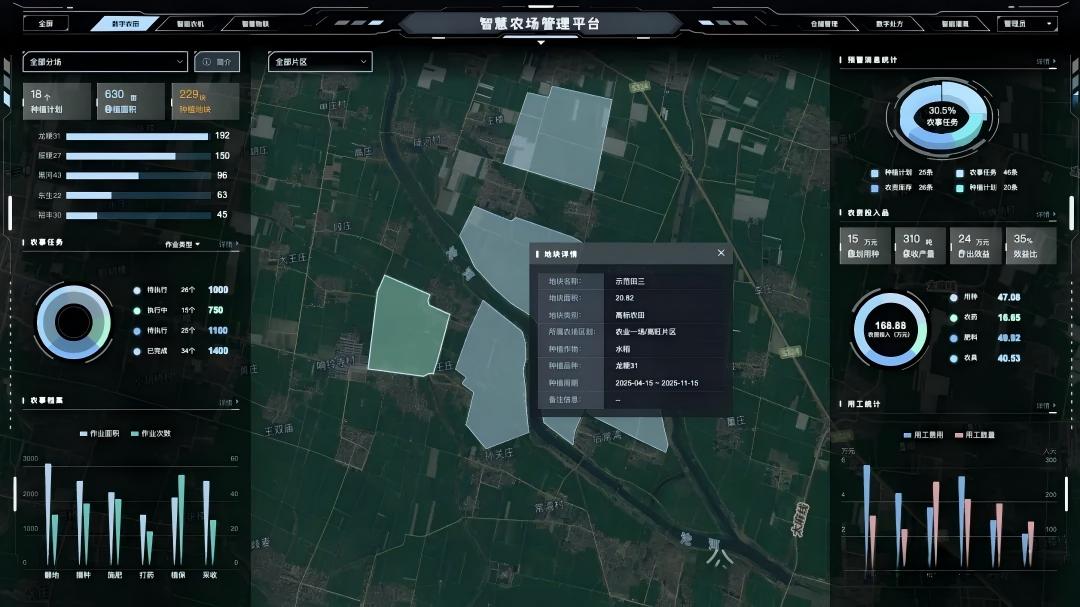The height and width of the screenshot is (607, 1080).
Task: Open 详情 link for 预警消息统计
Action: 1046,61
